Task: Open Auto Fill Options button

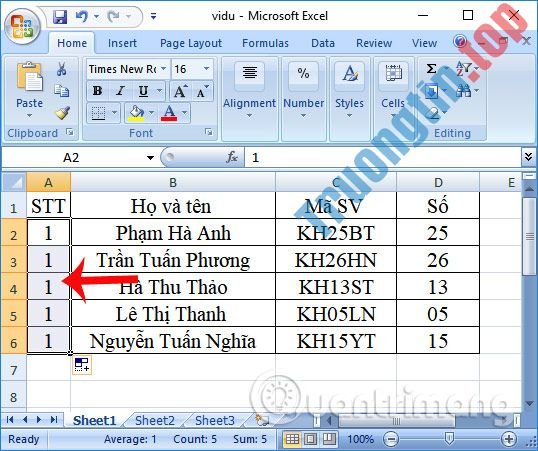Action: [82, 365]
